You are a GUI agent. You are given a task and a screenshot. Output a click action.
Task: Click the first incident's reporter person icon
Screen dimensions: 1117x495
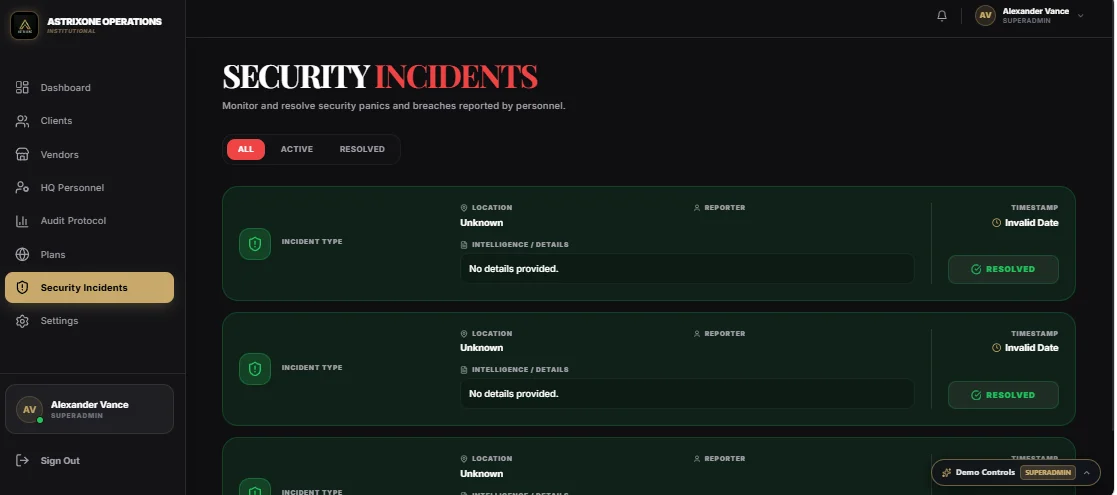(697, 208)
